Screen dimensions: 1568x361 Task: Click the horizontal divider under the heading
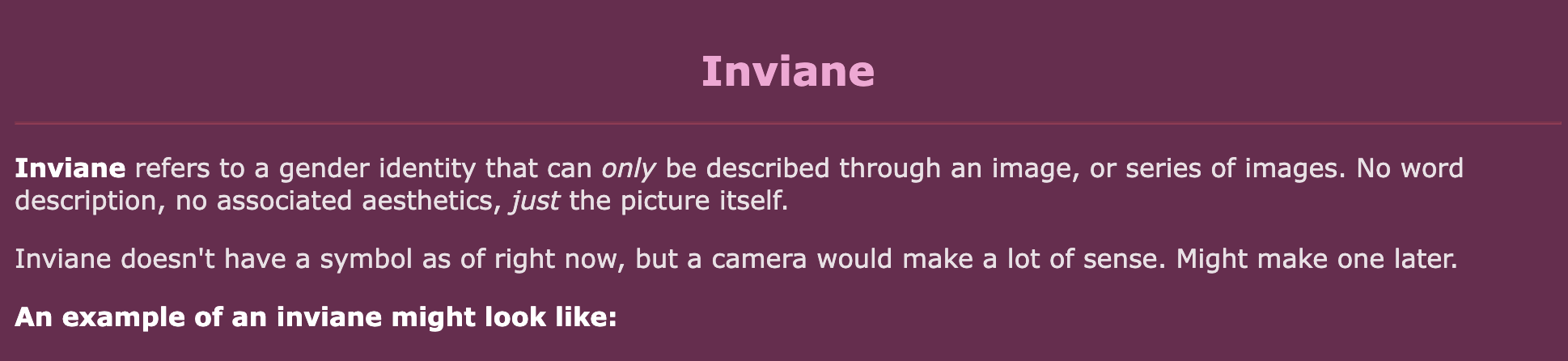[x=787, y=124]
